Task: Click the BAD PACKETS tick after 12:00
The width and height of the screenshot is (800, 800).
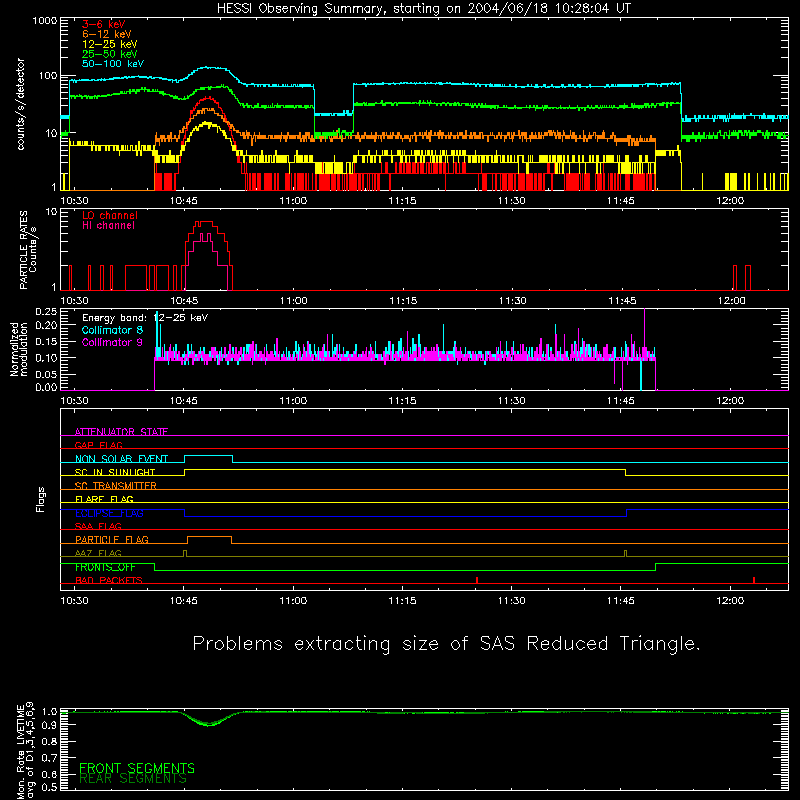Action: 754,580
